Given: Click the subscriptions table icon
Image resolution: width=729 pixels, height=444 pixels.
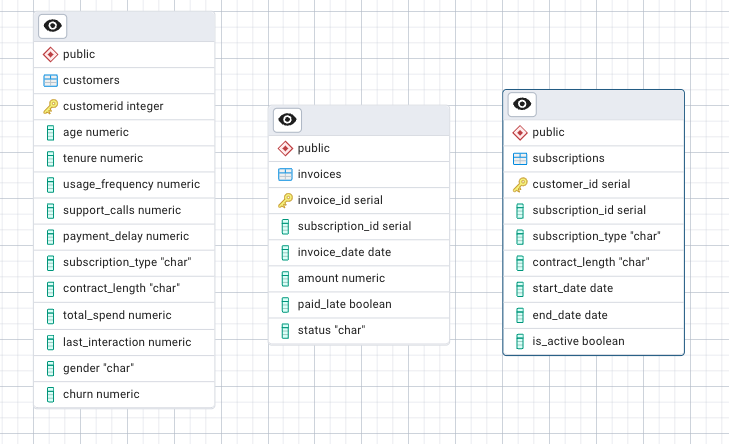Looking at the screenshot, I should click(520, 158).
